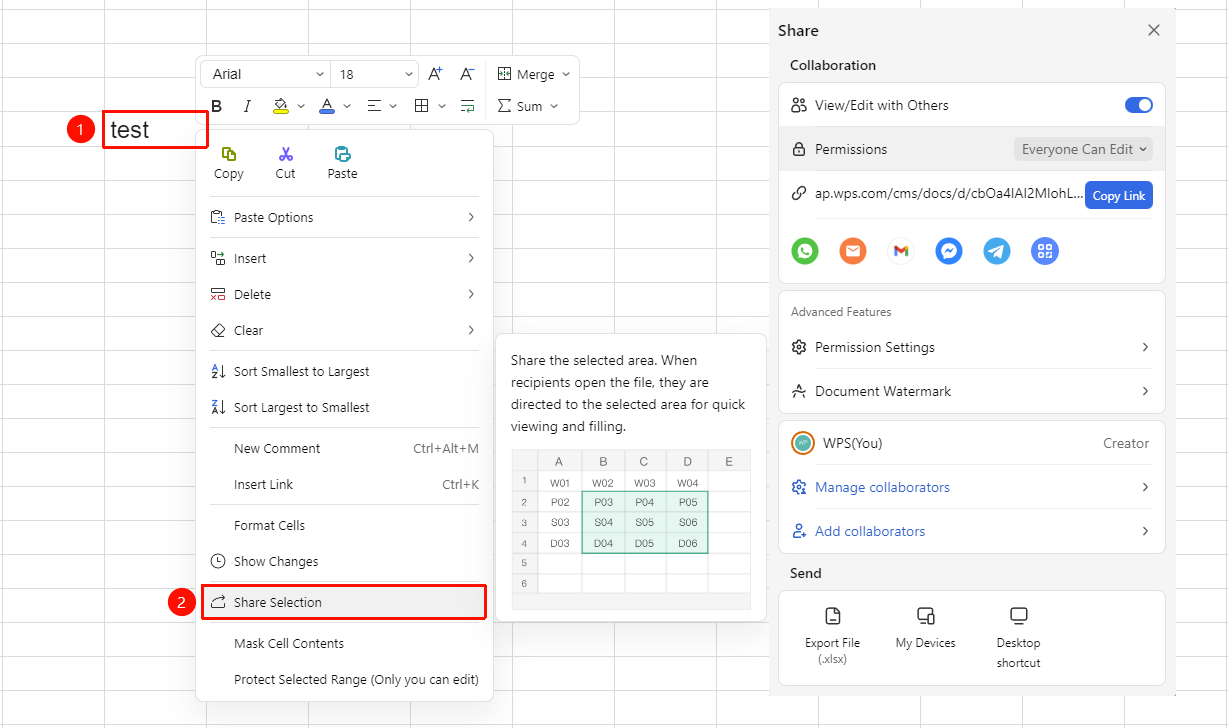
Task: Click the Copy Link button
Action: tap(1119, 195)
